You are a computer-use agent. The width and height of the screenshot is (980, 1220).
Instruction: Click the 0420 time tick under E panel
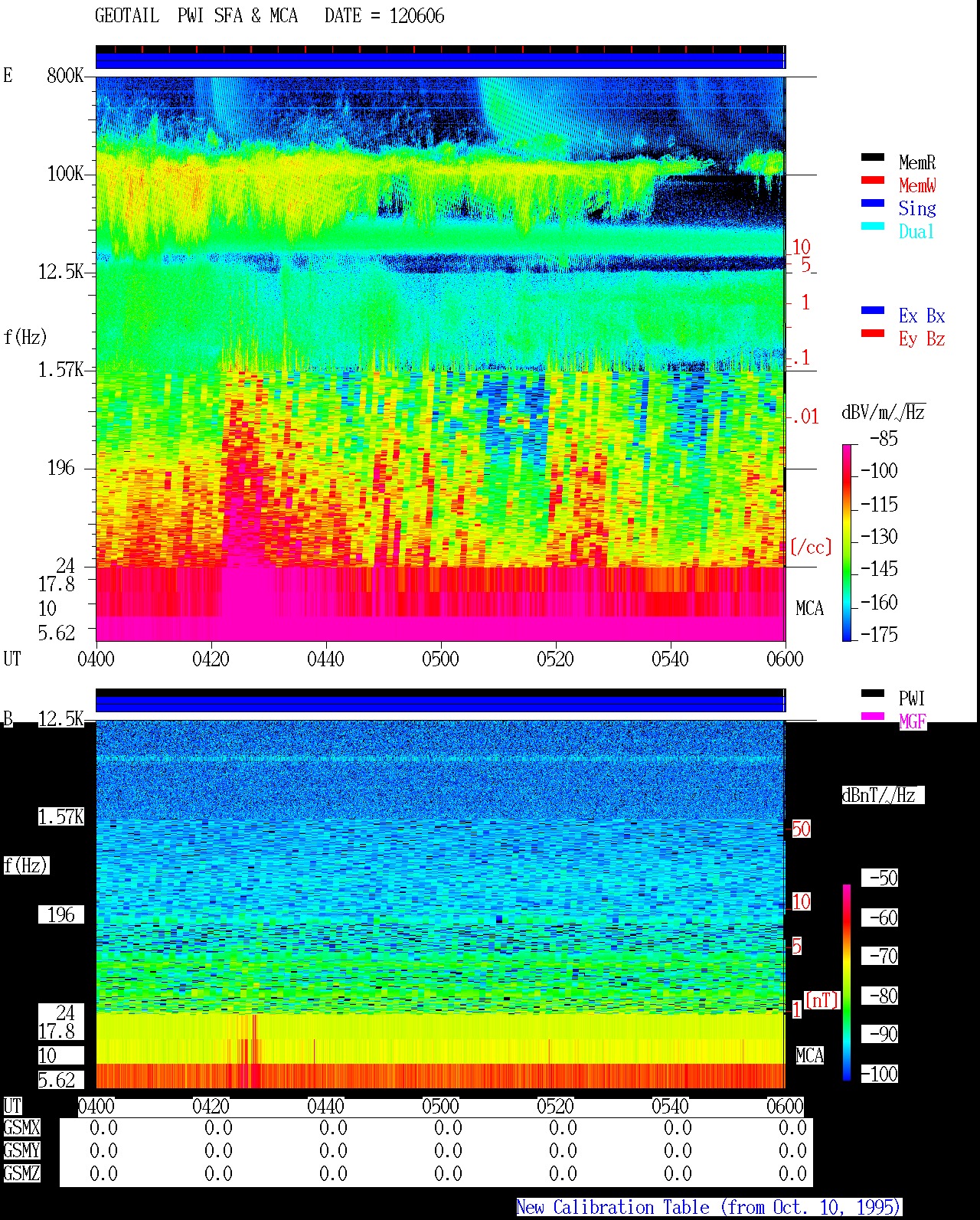point(211,659)
